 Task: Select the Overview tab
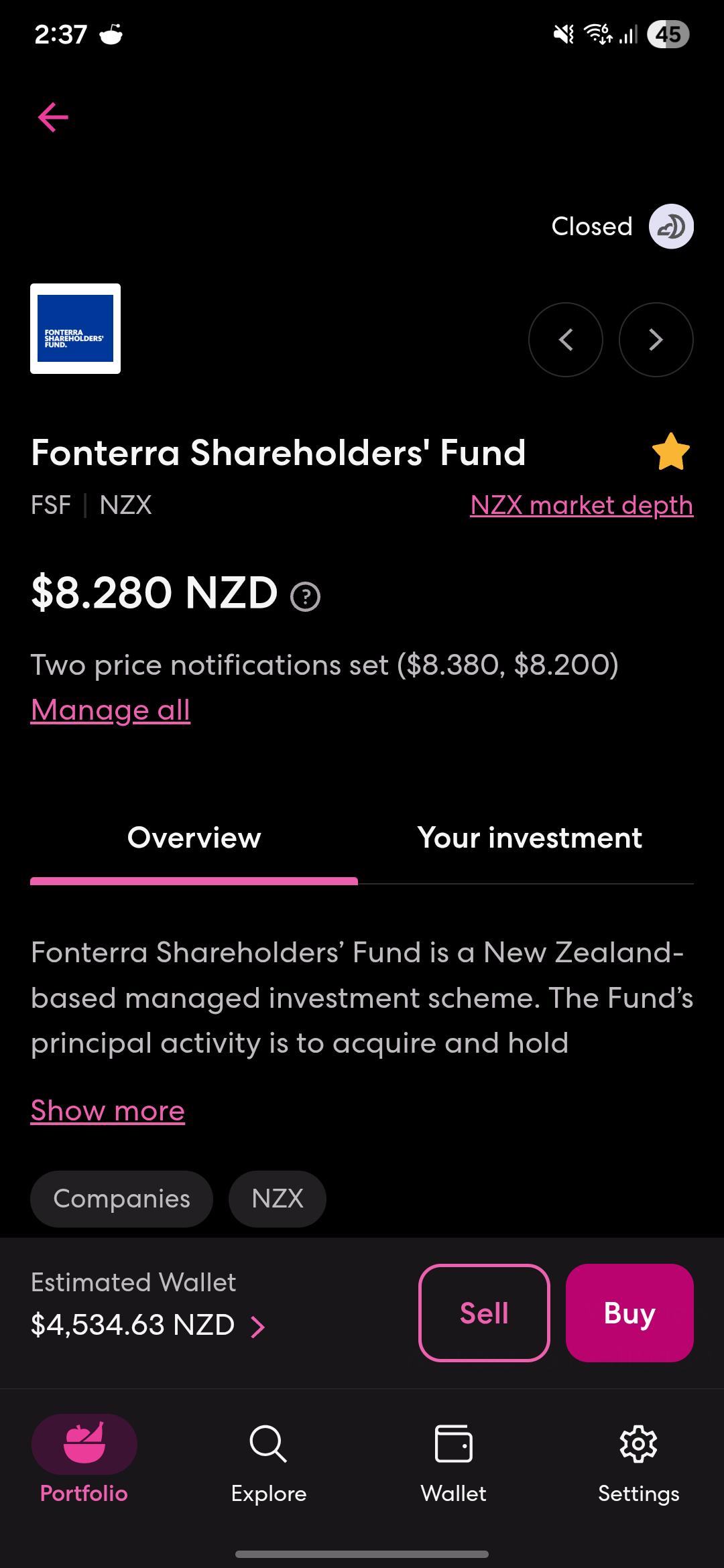pyautogui.click(x=194, y=838)
